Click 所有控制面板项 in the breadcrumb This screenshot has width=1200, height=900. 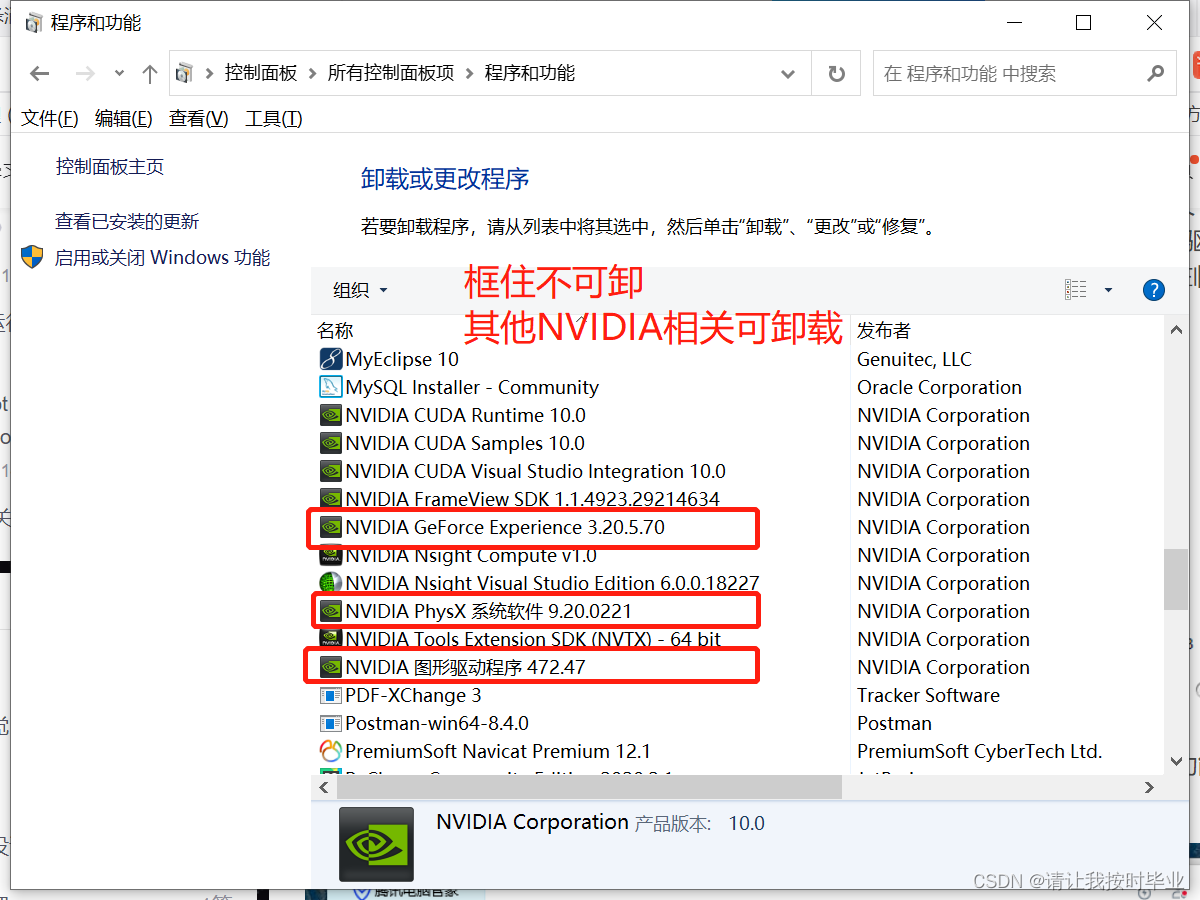pyautogui.click(x=391, y=73)
